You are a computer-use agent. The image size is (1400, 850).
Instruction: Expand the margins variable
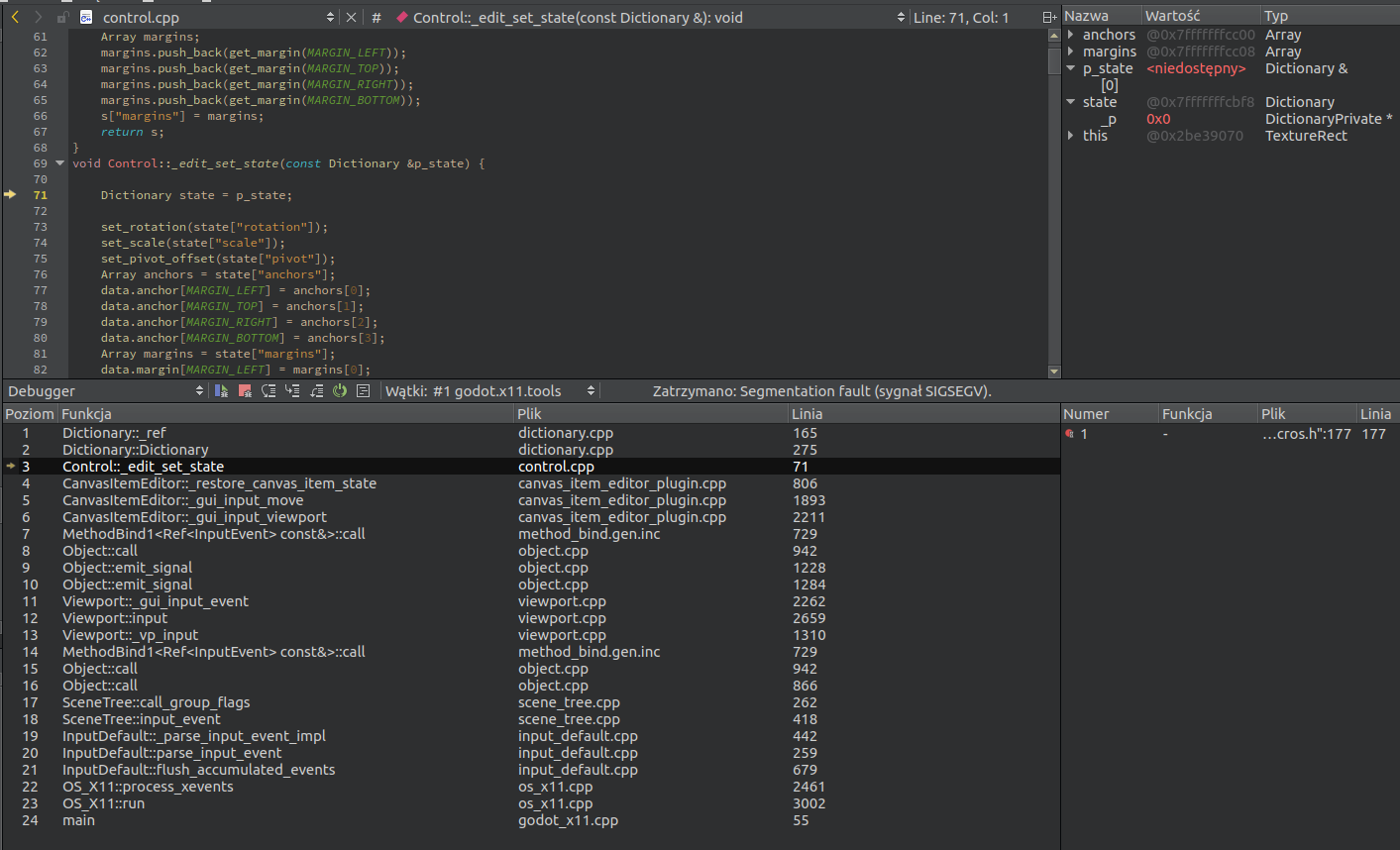coord(1071,52)
